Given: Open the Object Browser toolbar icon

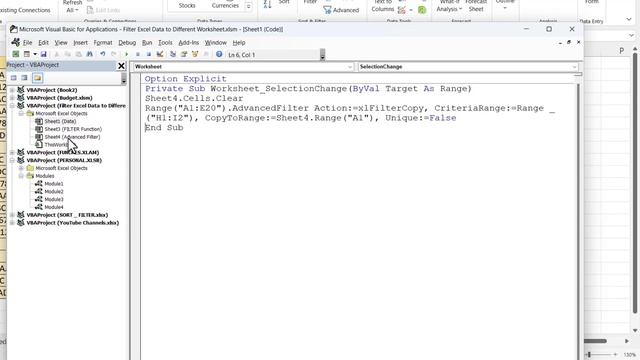Looking at the screenshot, I should pos(195,54).
